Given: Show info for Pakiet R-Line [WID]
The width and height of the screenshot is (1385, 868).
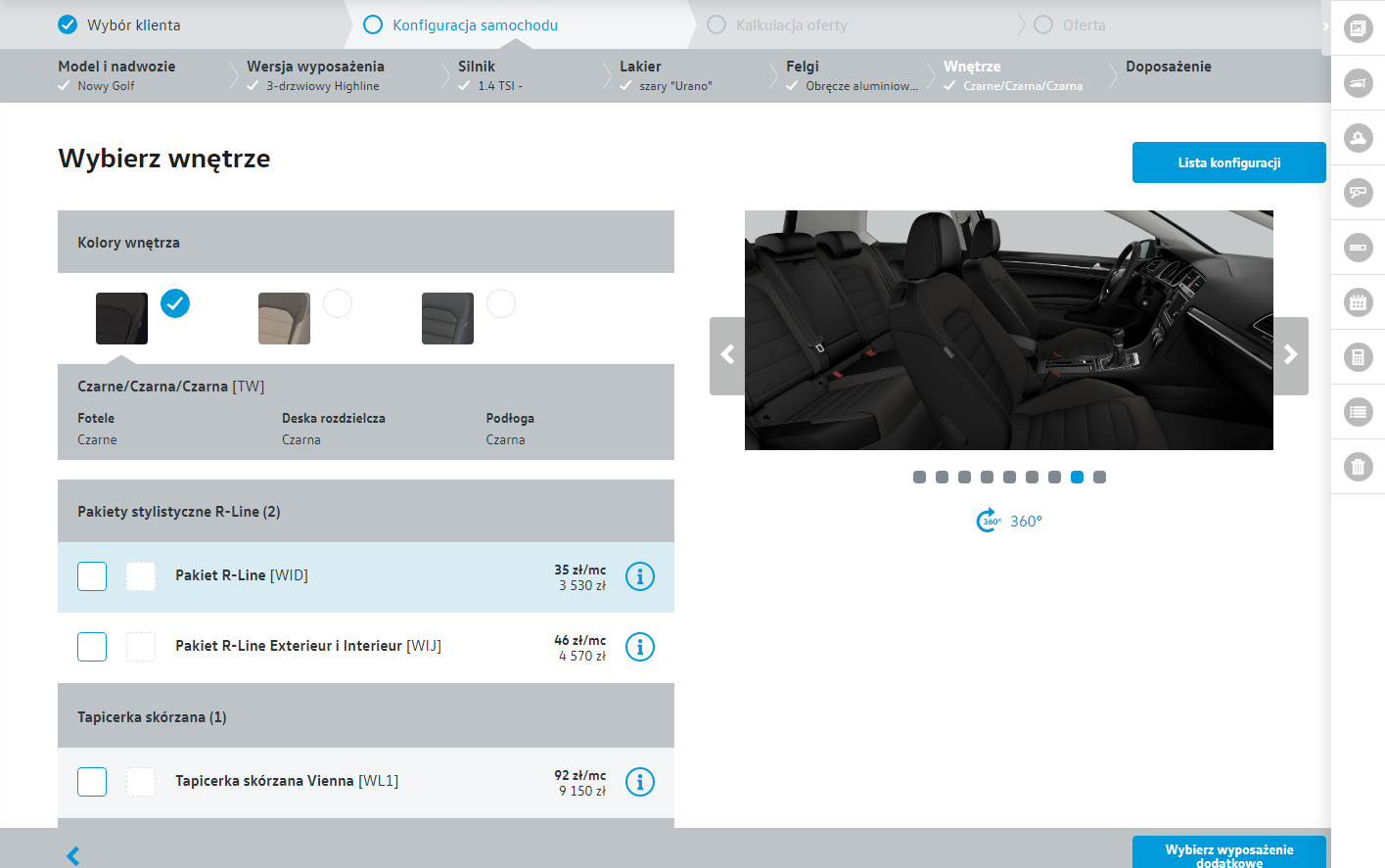Looking at the screenshot, I should click(x=640, y=576).
